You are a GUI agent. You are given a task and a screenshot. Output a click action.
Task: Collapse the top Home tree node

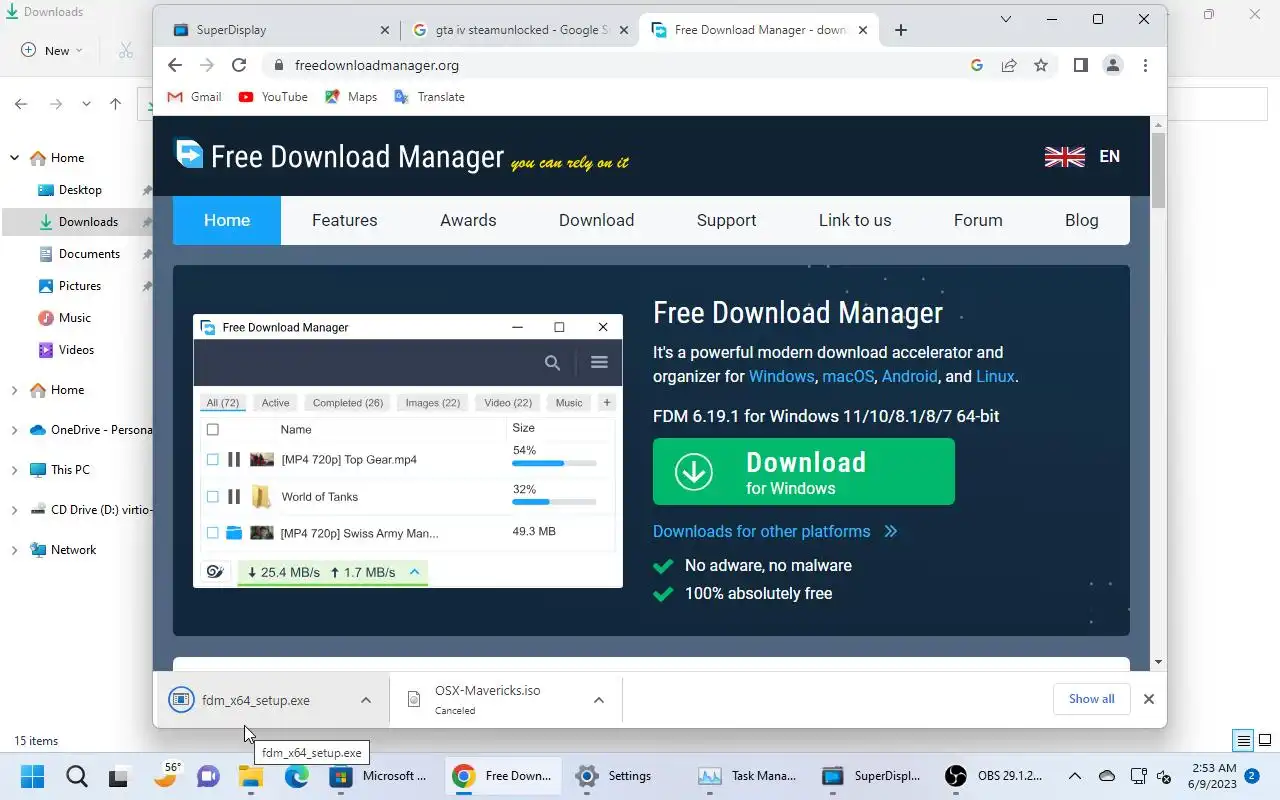[x=14, y=158]
